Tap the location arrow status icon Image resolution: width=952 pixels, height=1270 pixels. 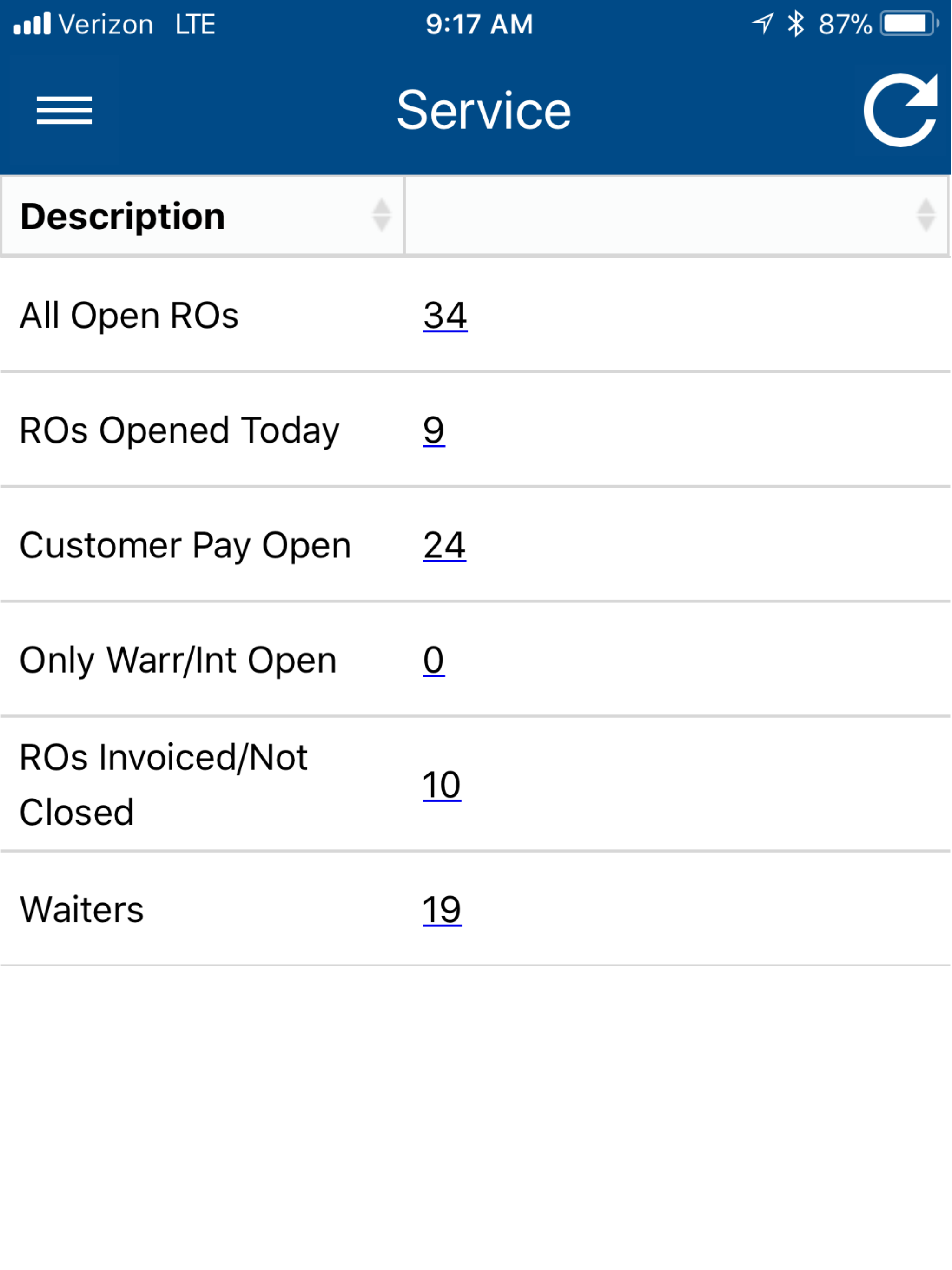click(x=763, y=24)
